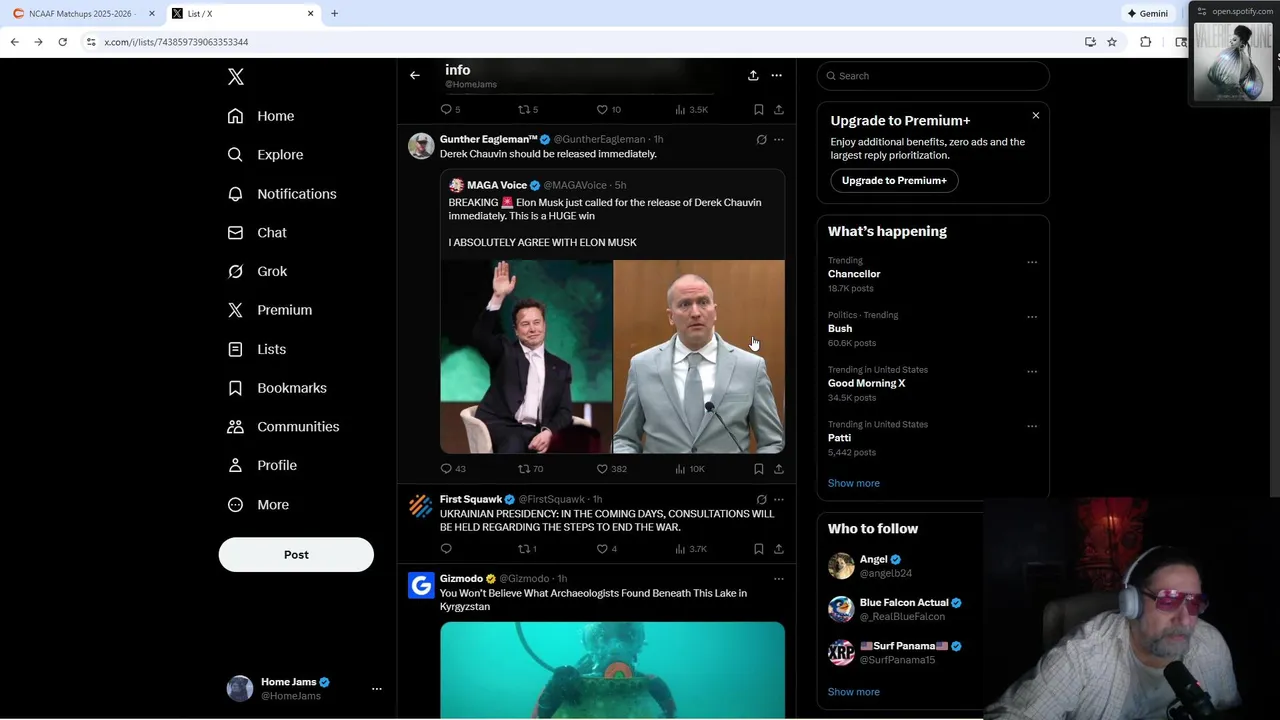Repost Gunther Eagleman's Chauvin post
This screenshot has height=720, width=1280.
point(524,468)
